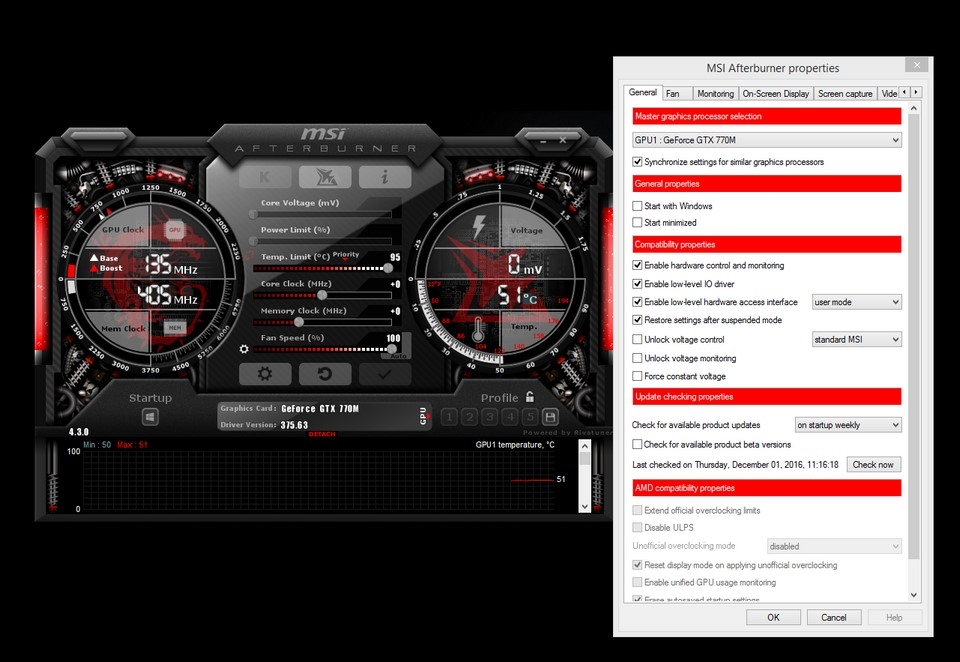Open Afterburner settings via the gear icon
This screenshot has width=960, height=662.
click(x=264, y=374)
